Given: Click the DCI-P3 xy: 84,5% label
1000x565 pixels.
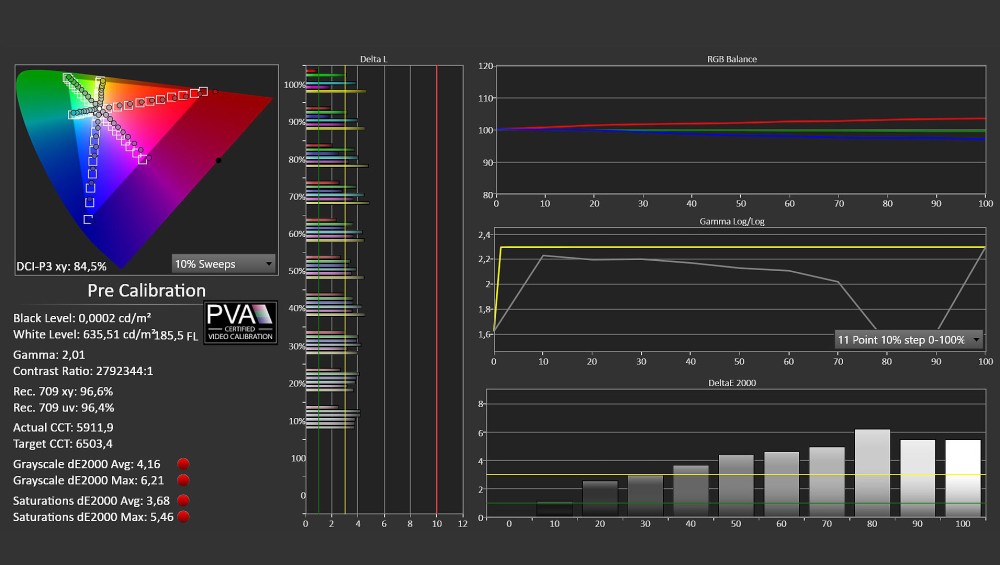Looking at the screenshot, I should (61, 267).
